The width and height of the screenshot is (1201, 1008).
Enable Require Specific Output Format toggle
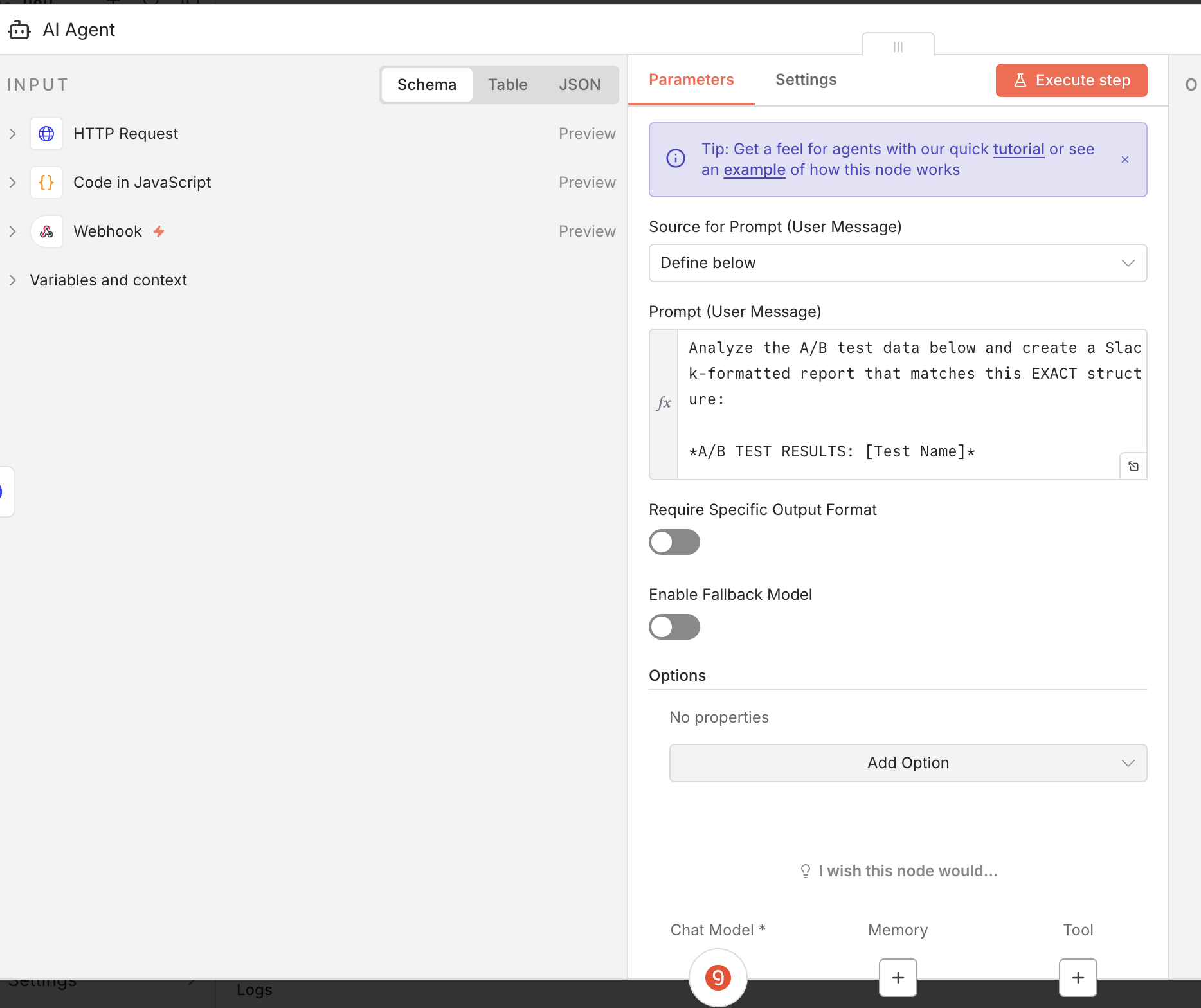(x=674, y=542)
